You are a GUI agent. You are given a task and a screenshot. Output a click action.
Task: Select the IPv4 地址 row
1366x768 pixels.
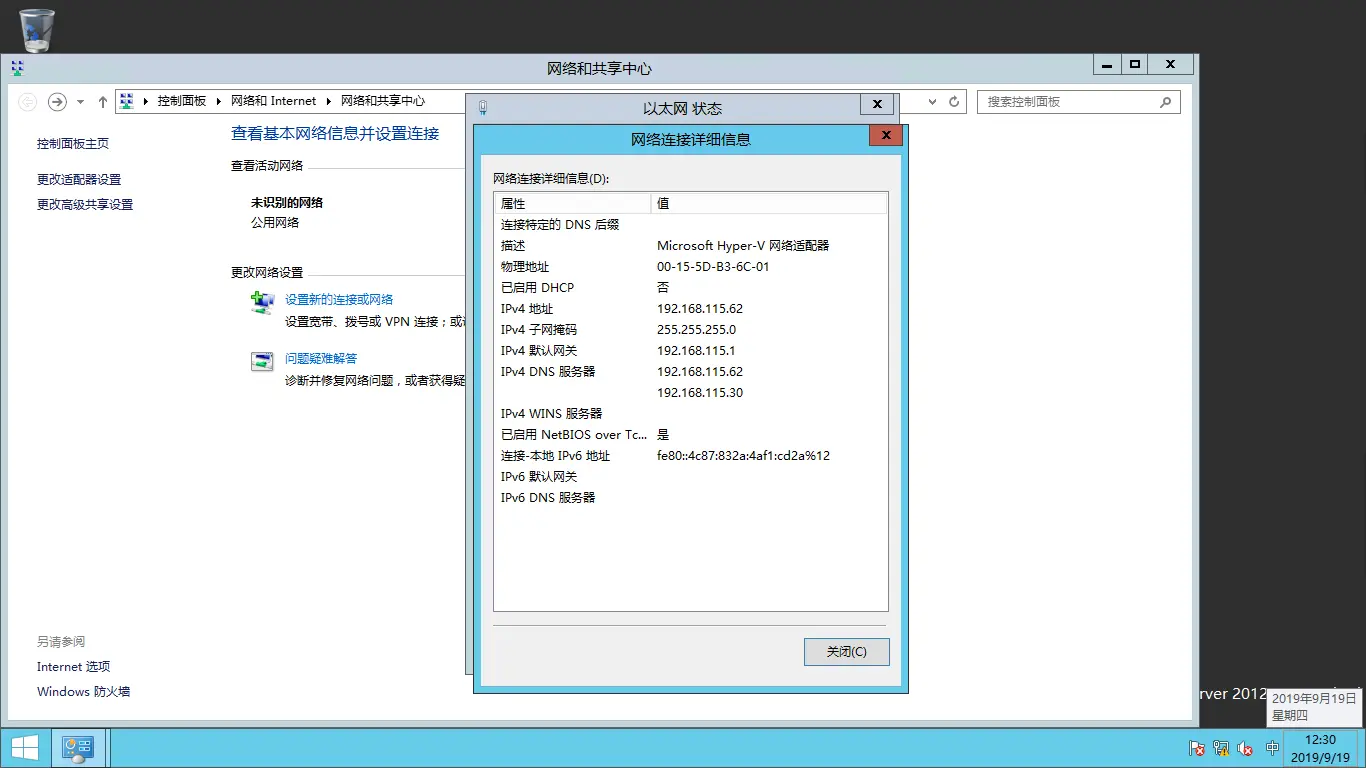[x=691, y=309]
